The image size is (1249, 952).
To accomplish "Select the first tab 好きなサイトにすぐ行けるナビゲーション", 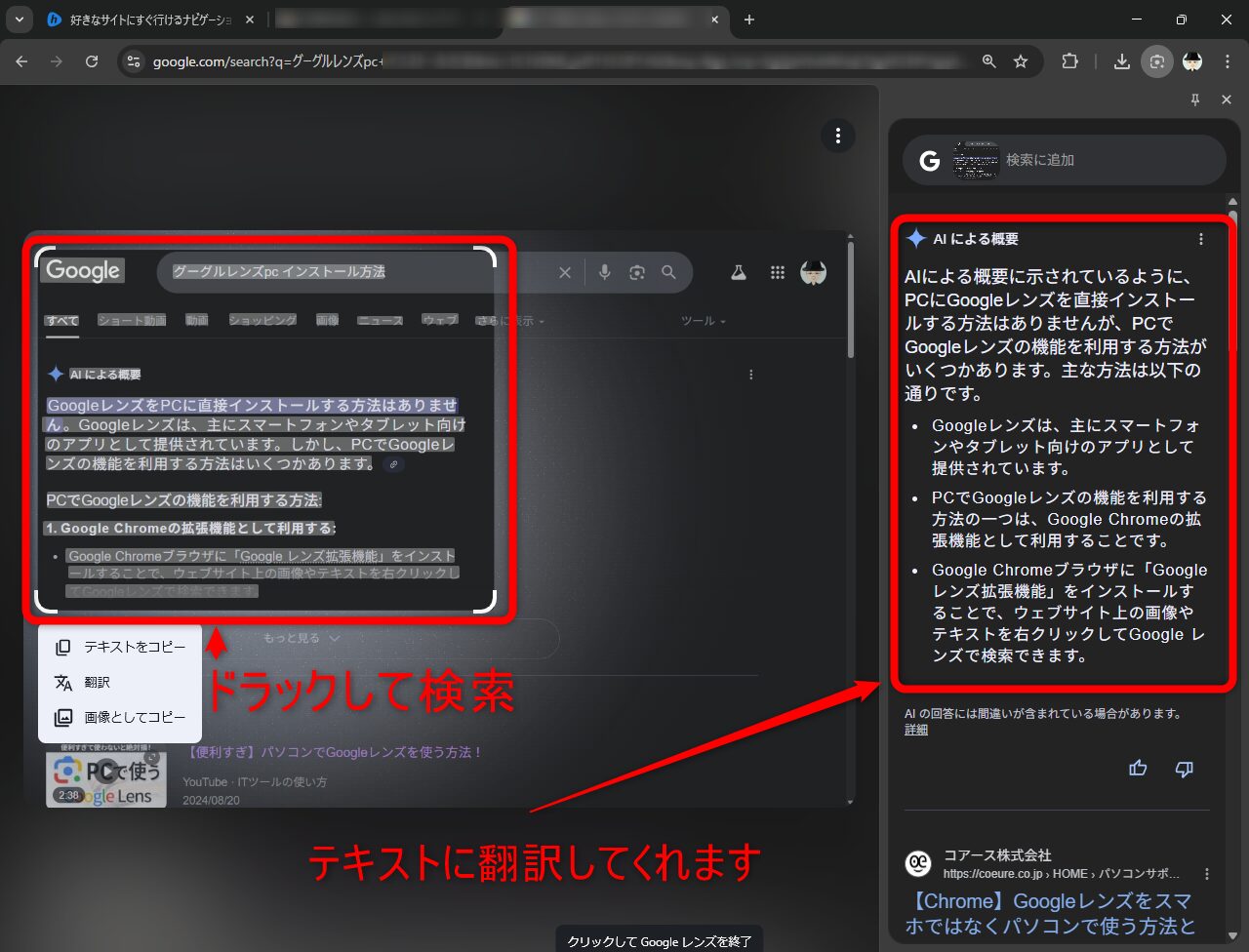I will 151,20.
